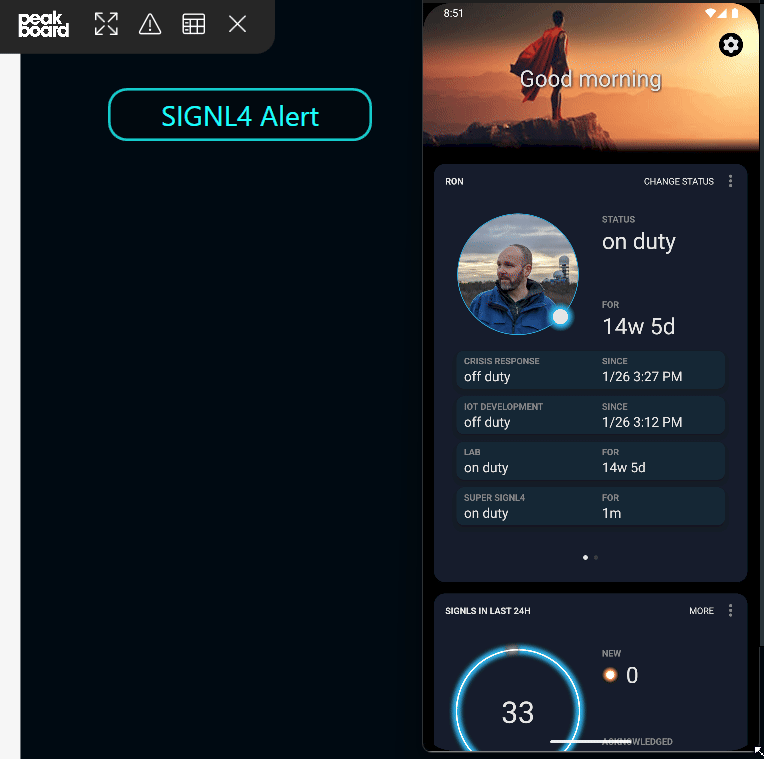Tap '1/26 3:12 PM' since value
The image size is (764, 759).
tap(642, 422)
